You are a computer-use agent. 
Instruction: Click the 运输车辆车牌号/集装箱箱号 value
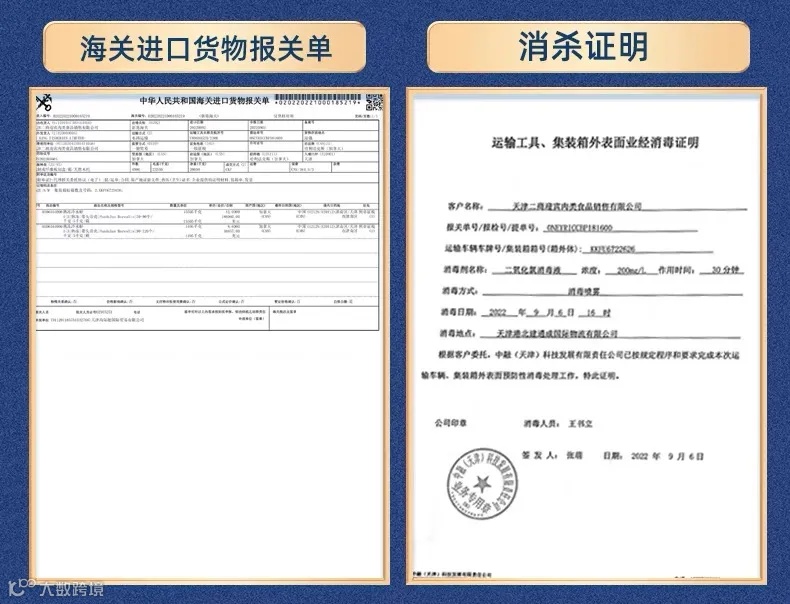[x=612, y=249]
